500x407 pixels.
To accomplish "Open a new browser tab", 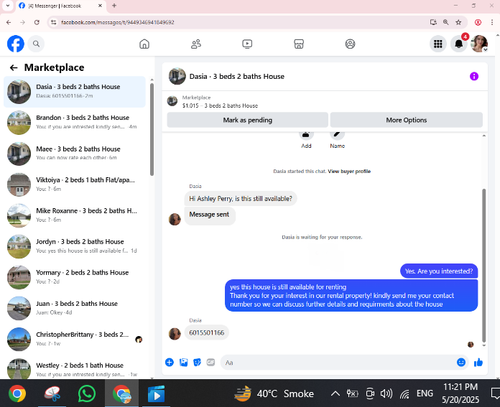I will (114, 6).
